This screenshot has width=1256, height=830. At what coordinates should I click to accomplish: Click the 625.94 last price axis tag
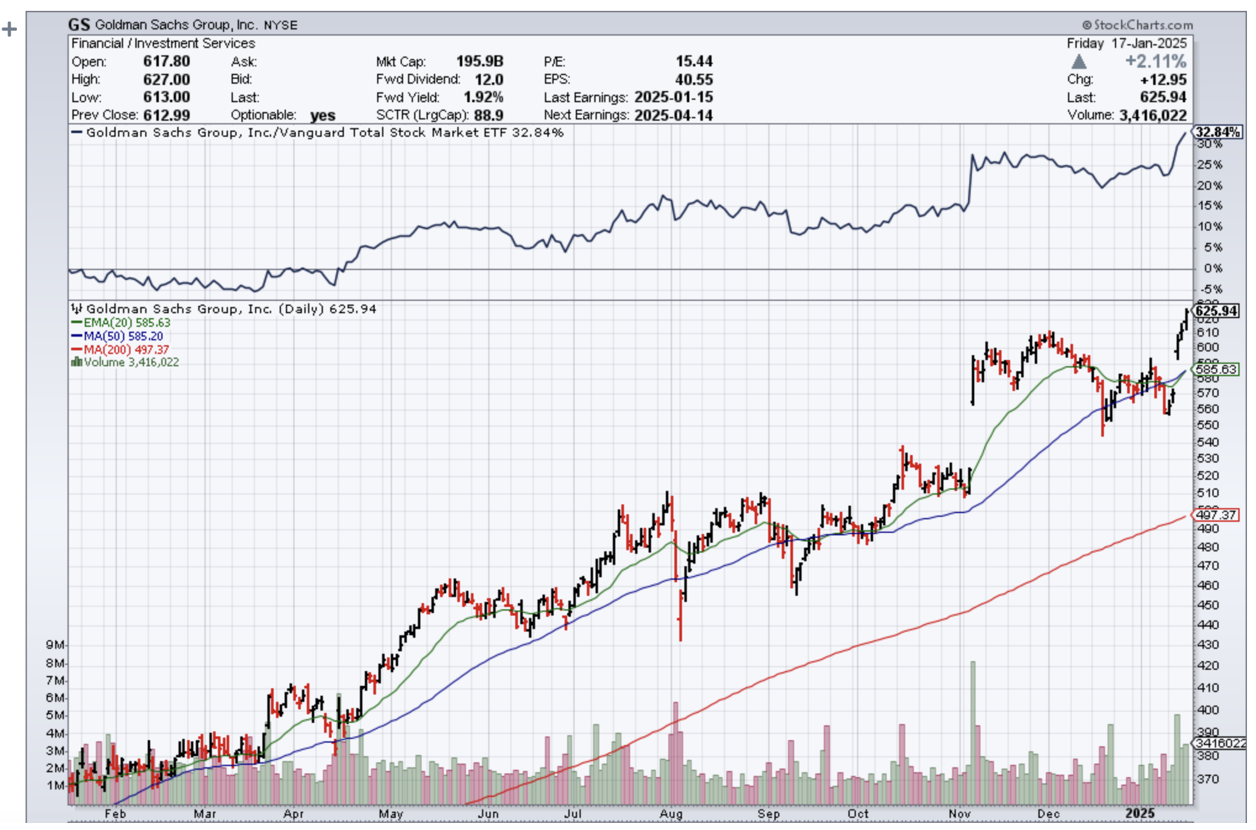point(1217,312)
